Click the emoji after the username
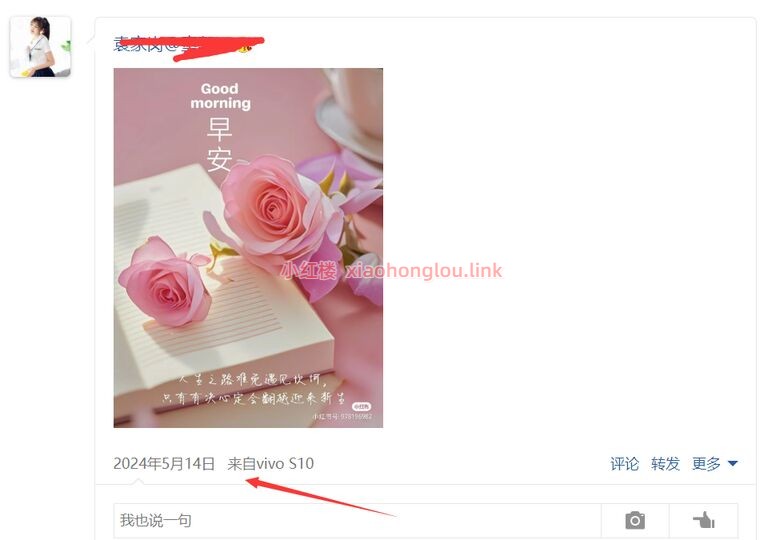Screen dimensions: 780x540 (x=245, y=47)
